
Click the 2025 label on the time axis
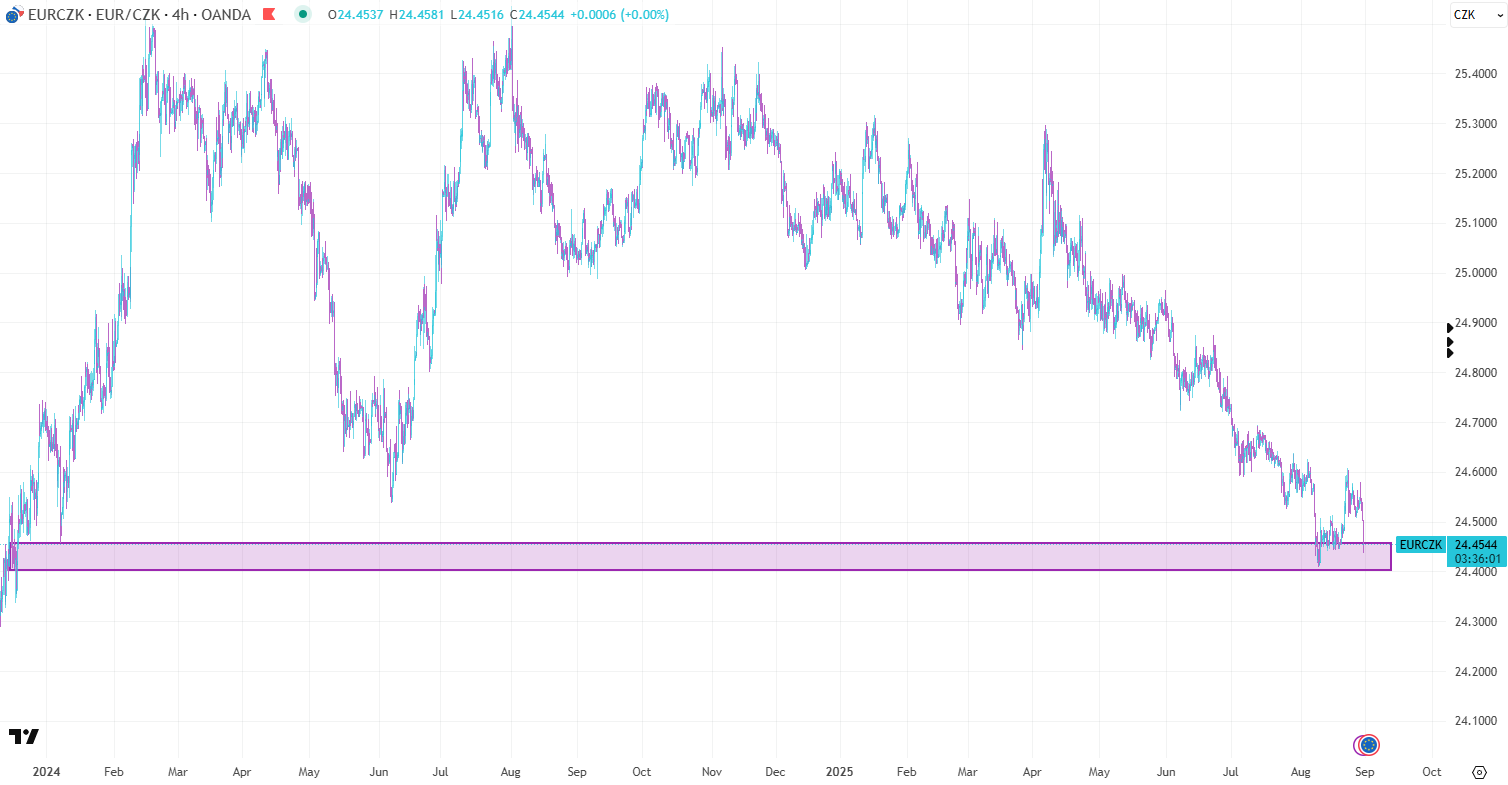point(839,772)
